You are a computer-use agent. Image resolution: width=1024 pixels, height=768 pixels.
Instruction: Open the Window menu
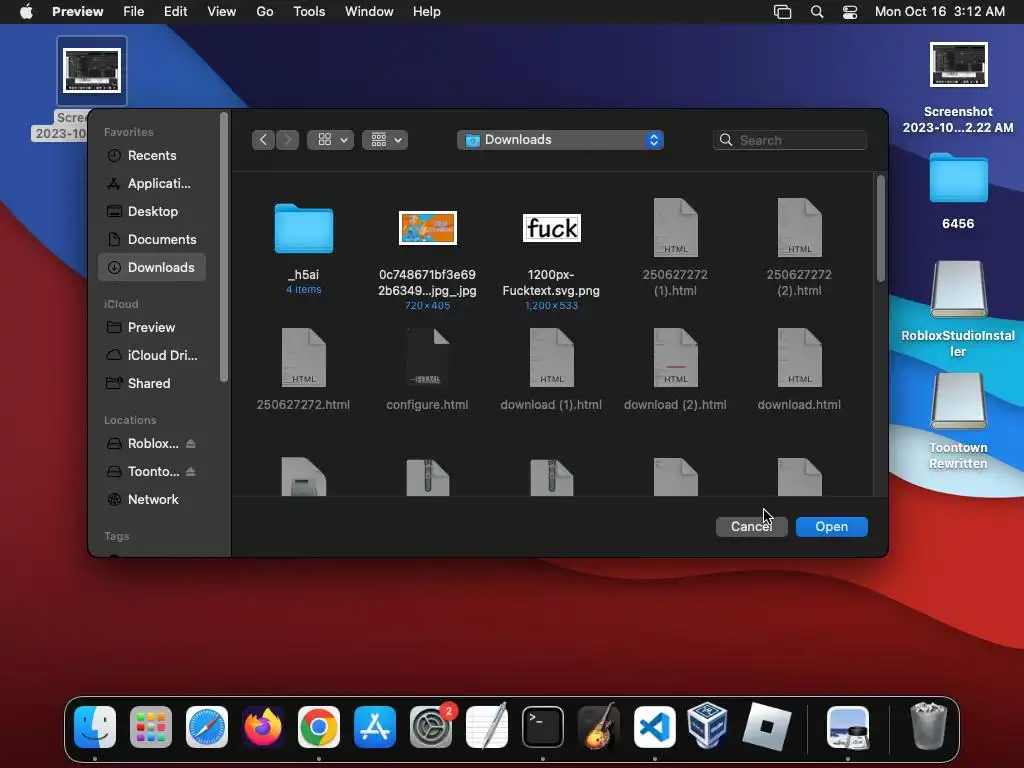click(x=369, y=12)
